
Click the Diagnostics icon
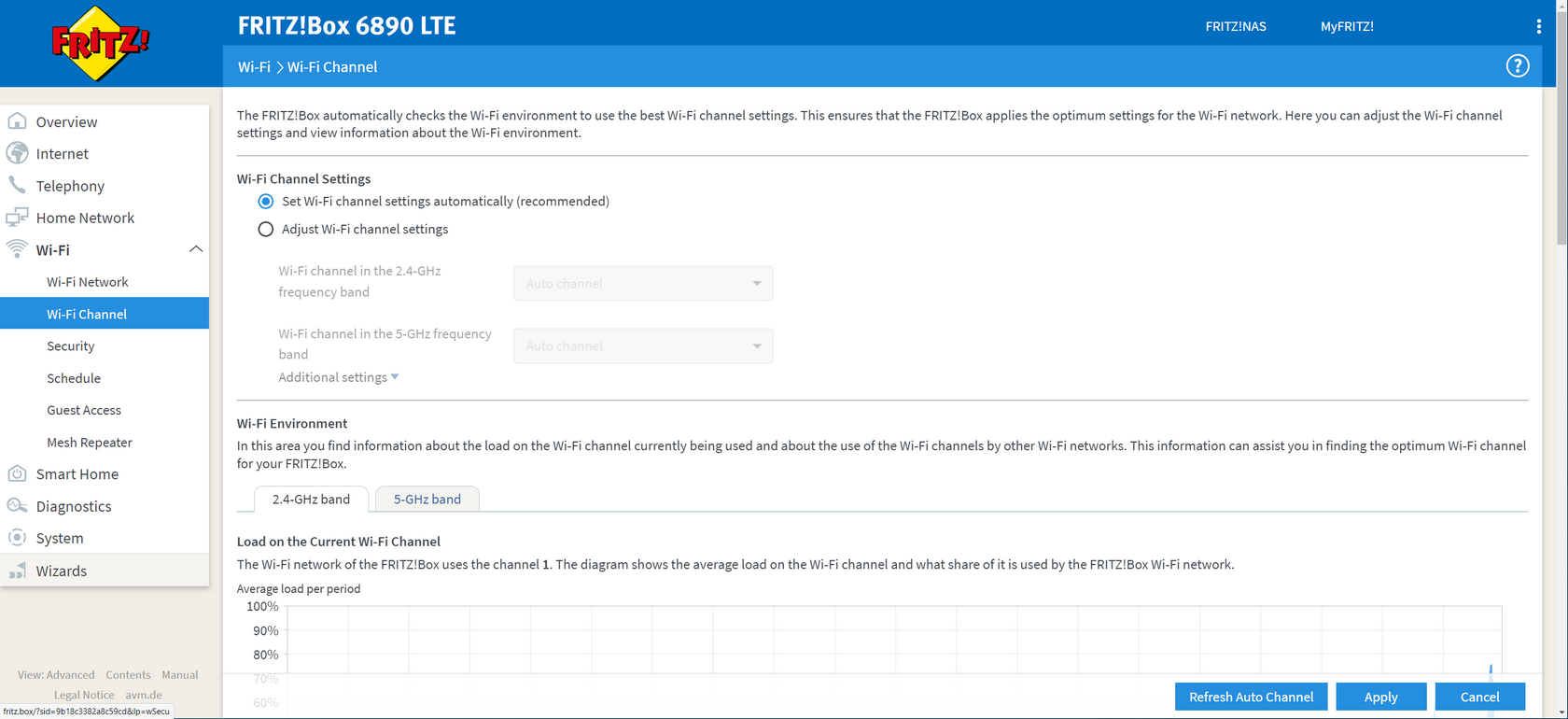click(17, 506)
